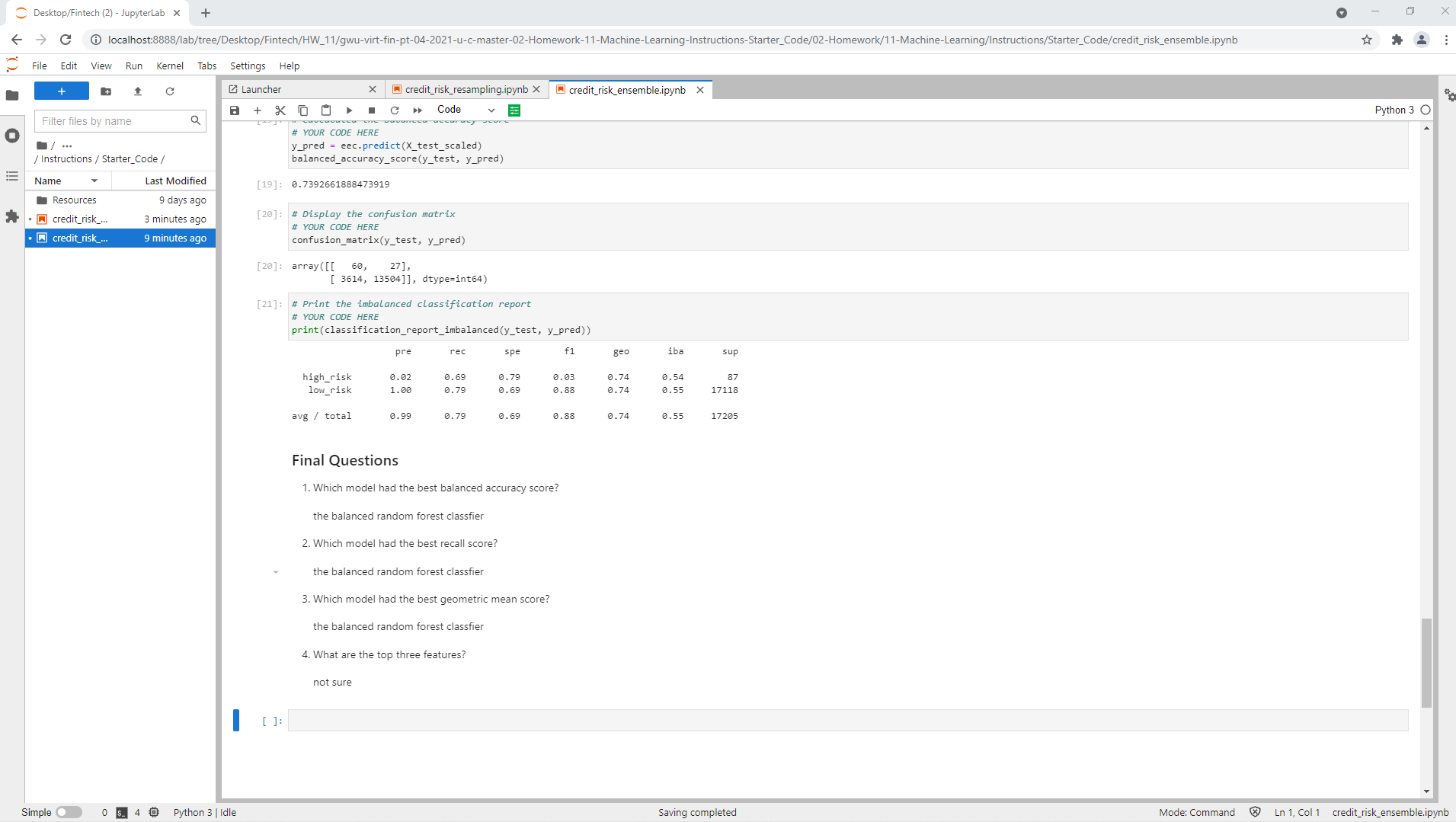Image resolution: width=1456 pixels, height=822 pixels.
Task: Run the selected cell
Action: [x=349, y=110]
